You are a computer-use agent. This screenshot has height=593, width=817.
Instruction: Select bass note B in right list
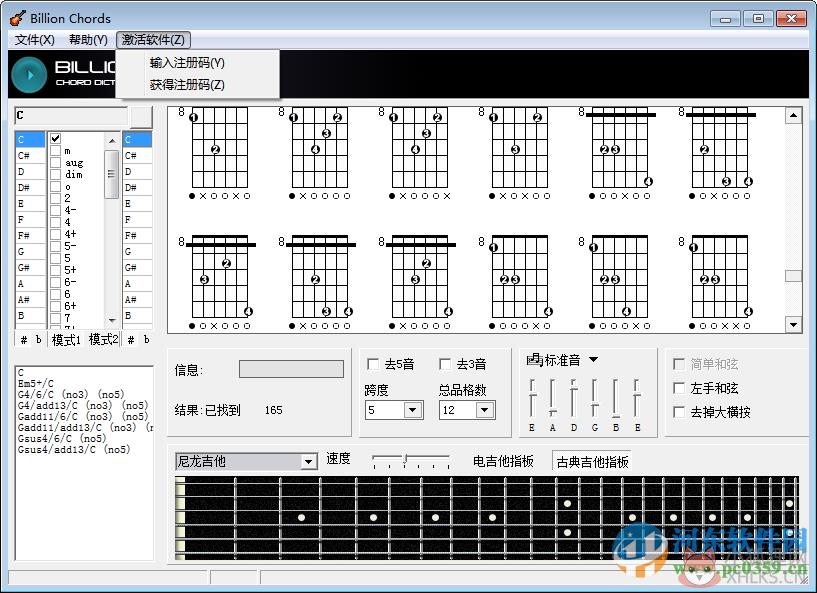138,315
